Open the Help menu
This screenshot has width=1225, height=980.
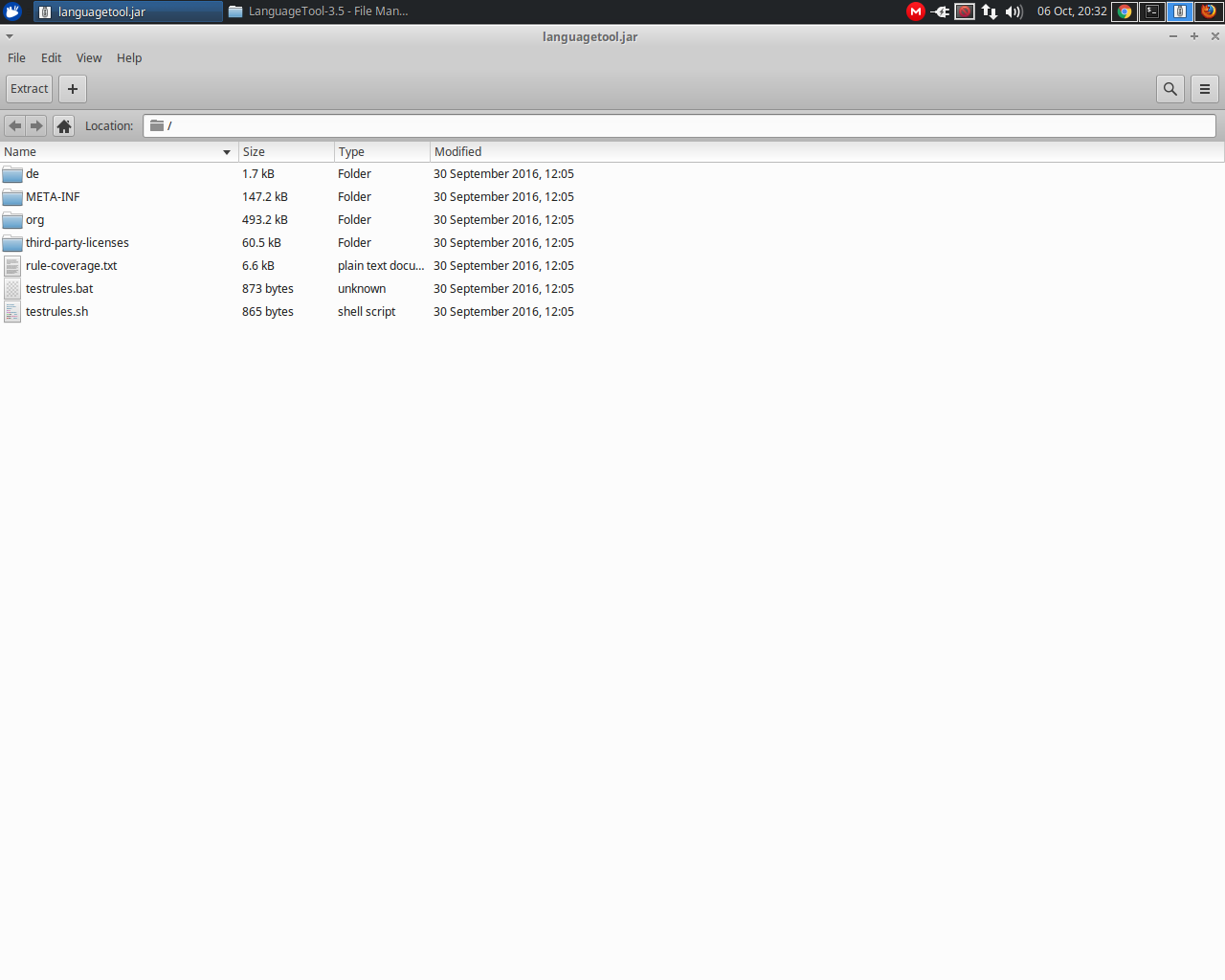coord(129,58)
